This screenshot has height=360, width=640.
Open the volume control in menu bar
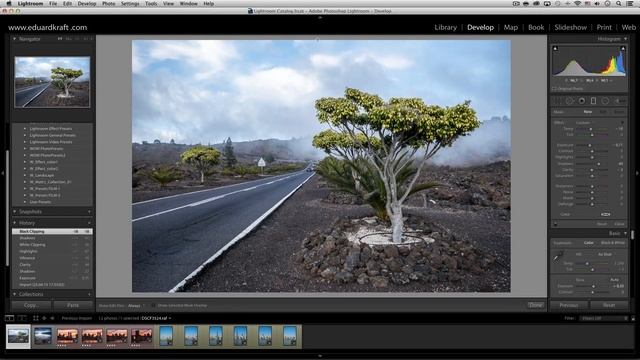(598, 4)
